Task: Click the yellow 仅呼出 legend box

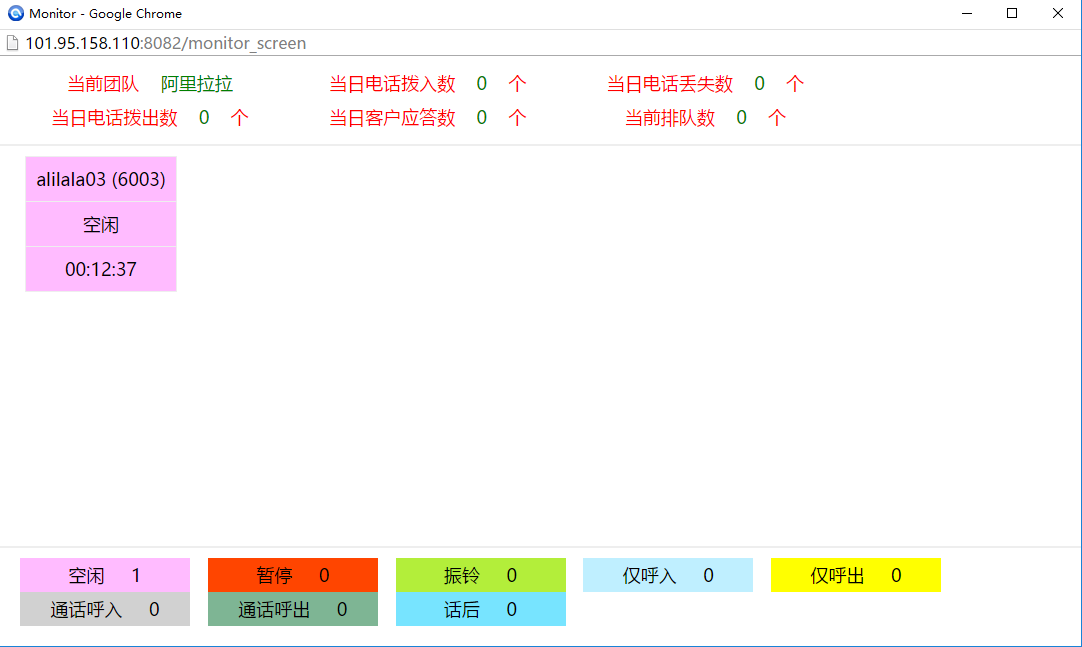Action: tap(856, 575)
